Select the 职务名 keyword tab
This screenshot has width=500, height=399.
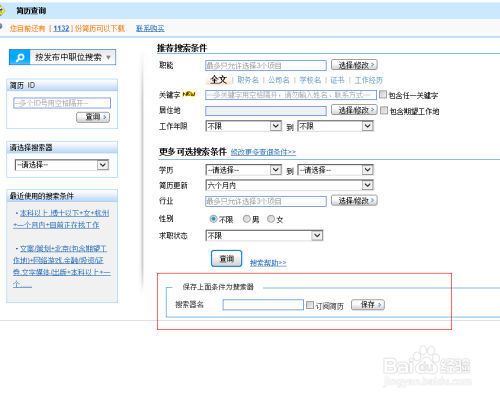pyautogui.click(x=248, y=80)
